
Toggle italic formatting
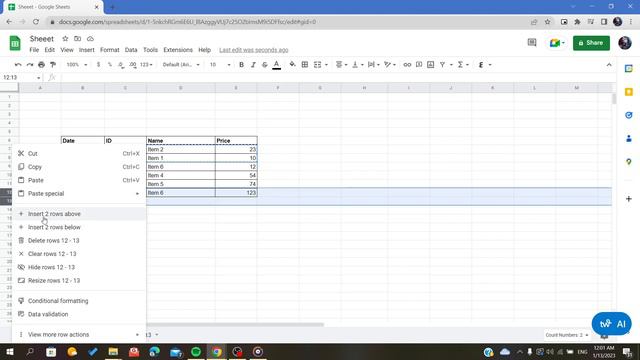(253, 64)
